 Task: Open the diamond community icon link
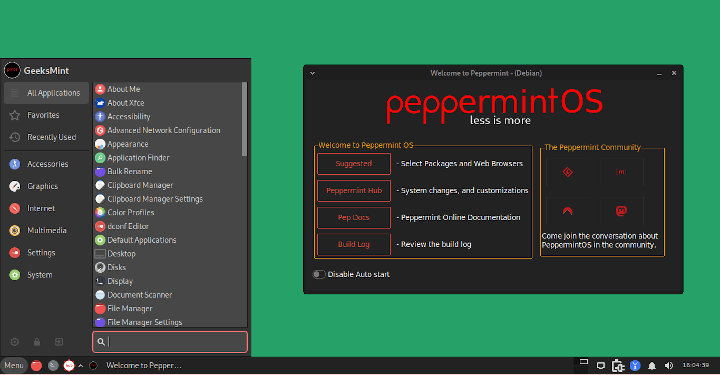pyautogui.click(x=568, y=172)
